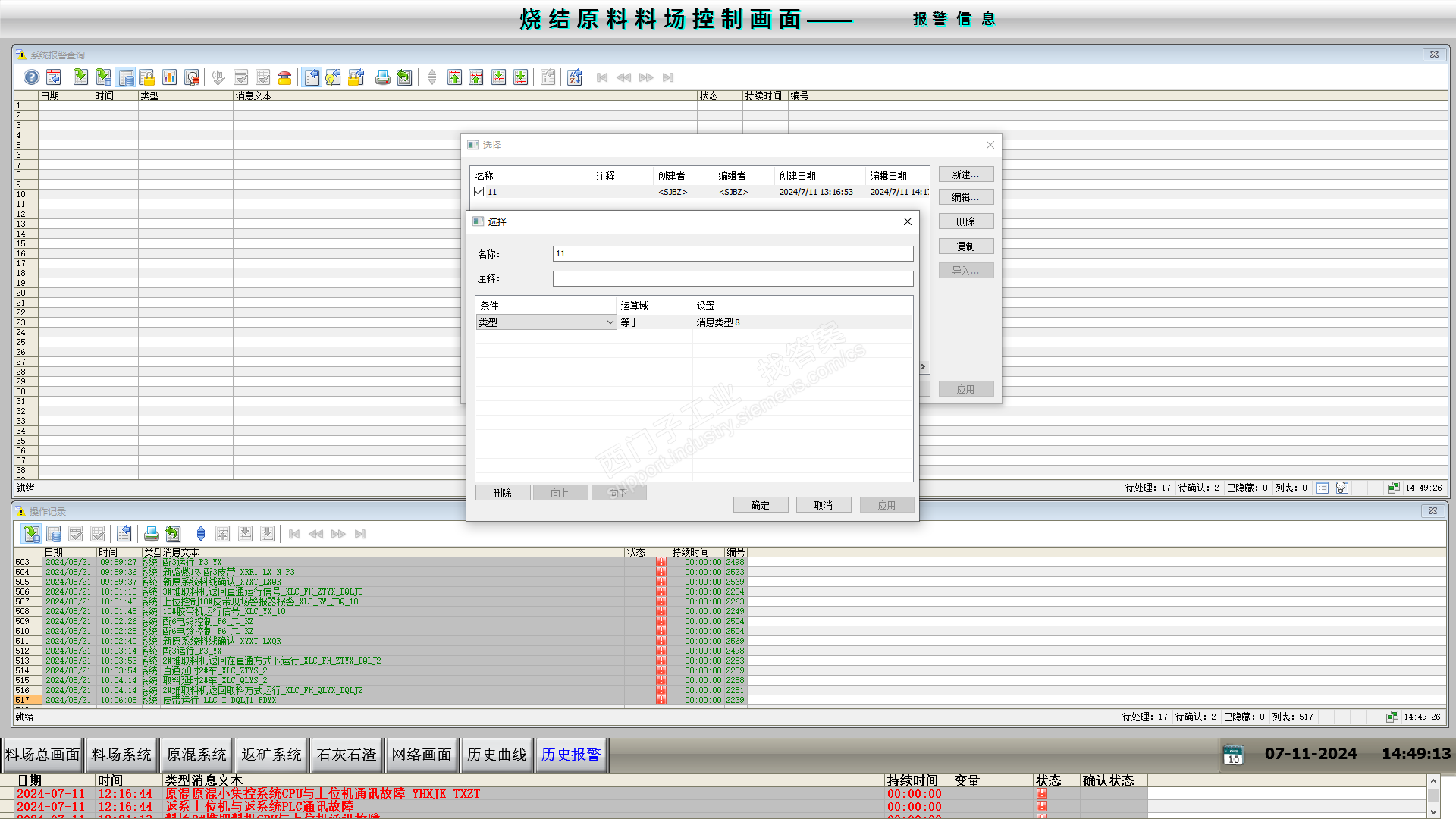Open the 料场系统 screen tab
The height and width of the screenshot is (819, 1456).
pos(121,755)
